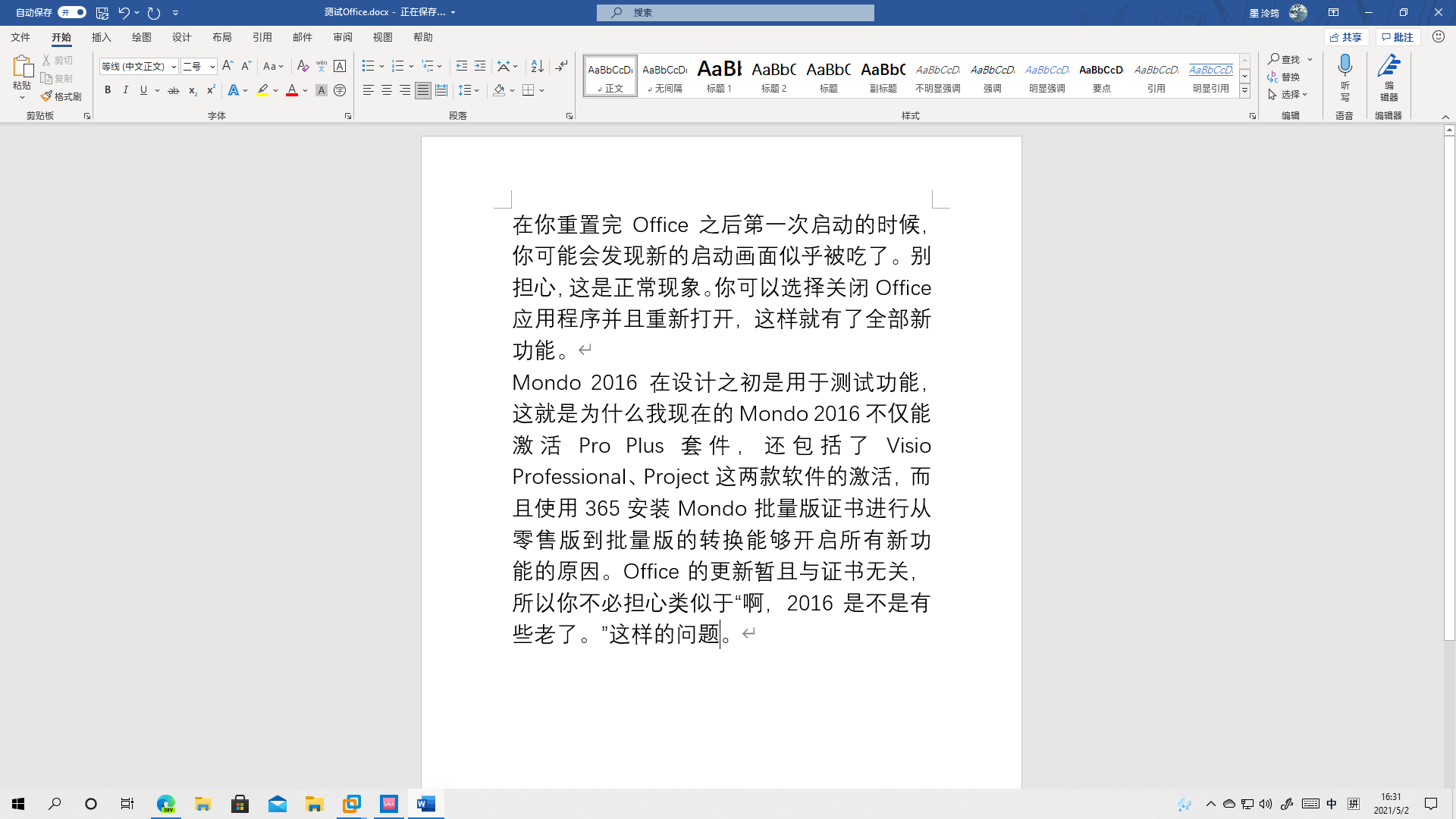Screen dimensions: 1456x819
Task: Toggle show paragraph marks
Action: (561, 67)
